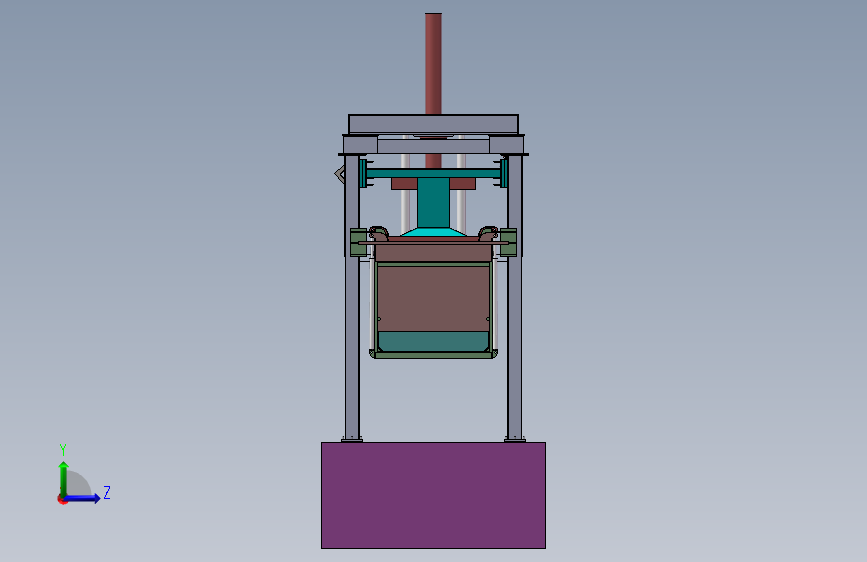The height and width of the screenshot is (562, 867).
Task: Select the left gray support column
Action: 352,298
